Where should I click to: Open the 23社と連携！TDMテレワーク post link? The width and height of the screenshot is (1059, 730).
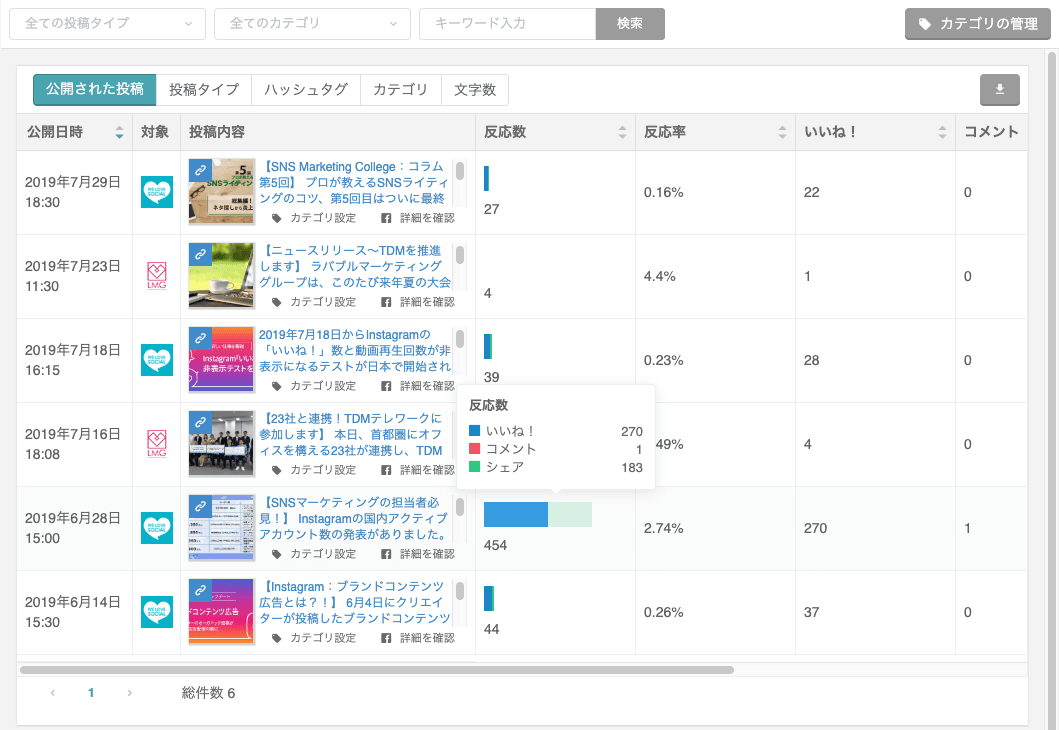(x=351, y=434)
